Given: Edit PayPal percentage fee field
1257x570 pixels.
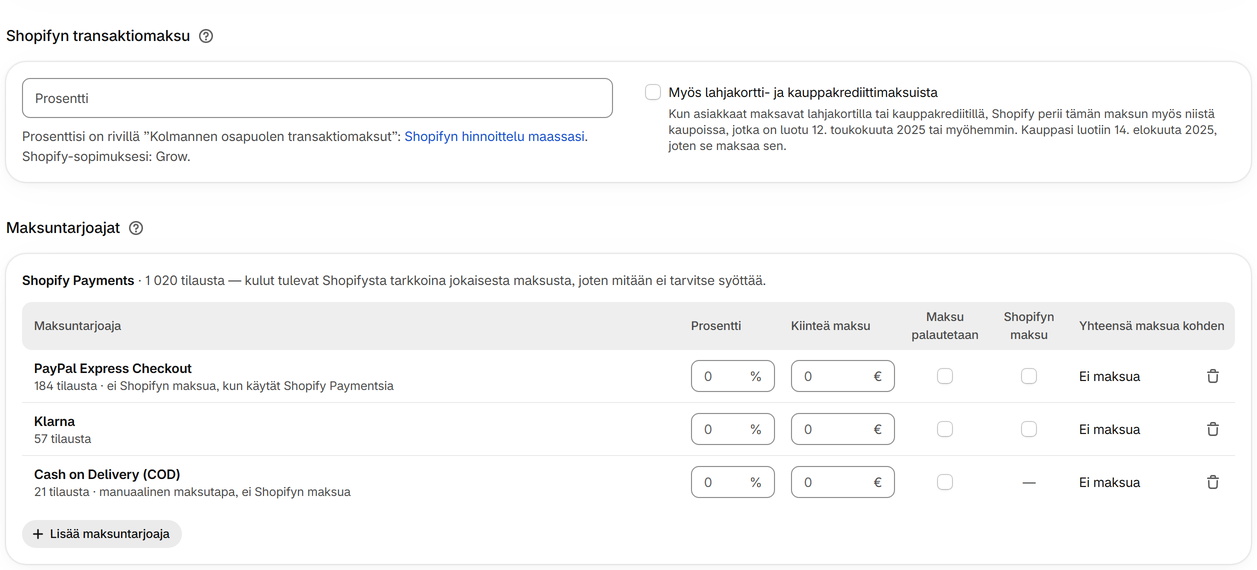Looking at the screenshot, I should [x=733, y=376].
